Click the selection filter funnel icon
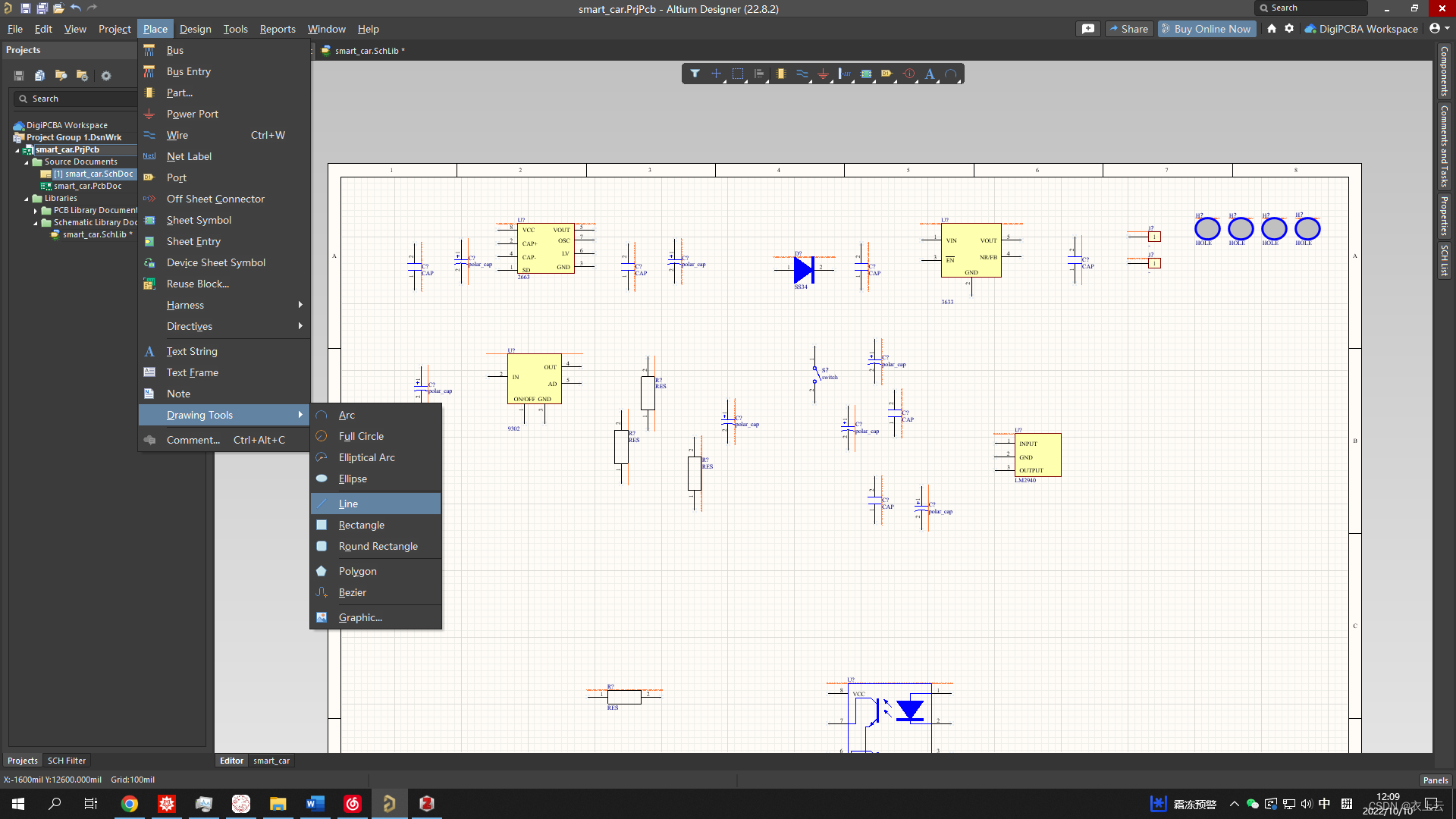This screenshot has width=1456, height=819. pyautogui.click(x=695, y=74)
